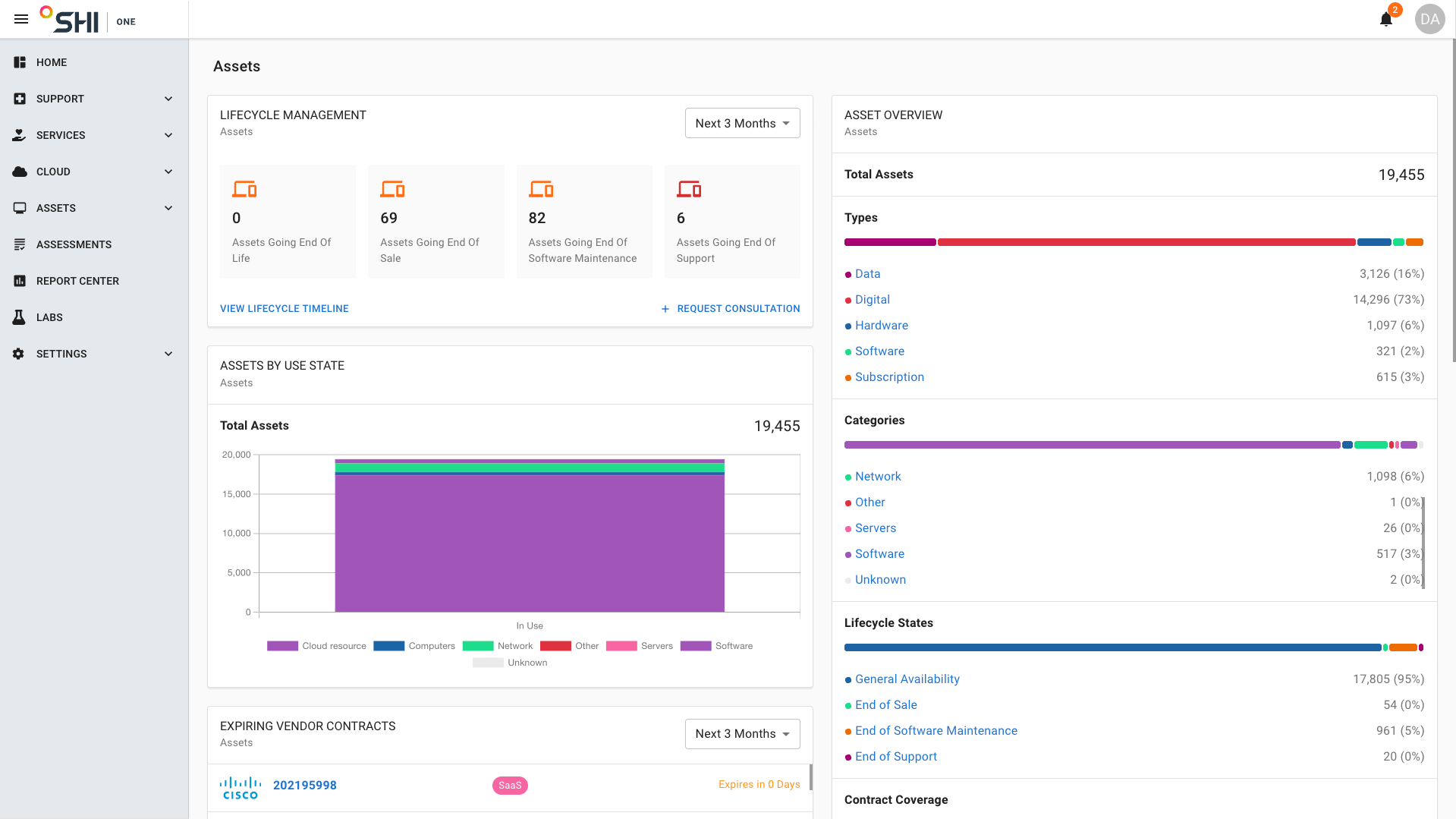This screenshot has width=1456, height=819.
Task: Click the 69 Assets Going End Of Sale card
Action: pyautogui.click(x=436, y=222)
